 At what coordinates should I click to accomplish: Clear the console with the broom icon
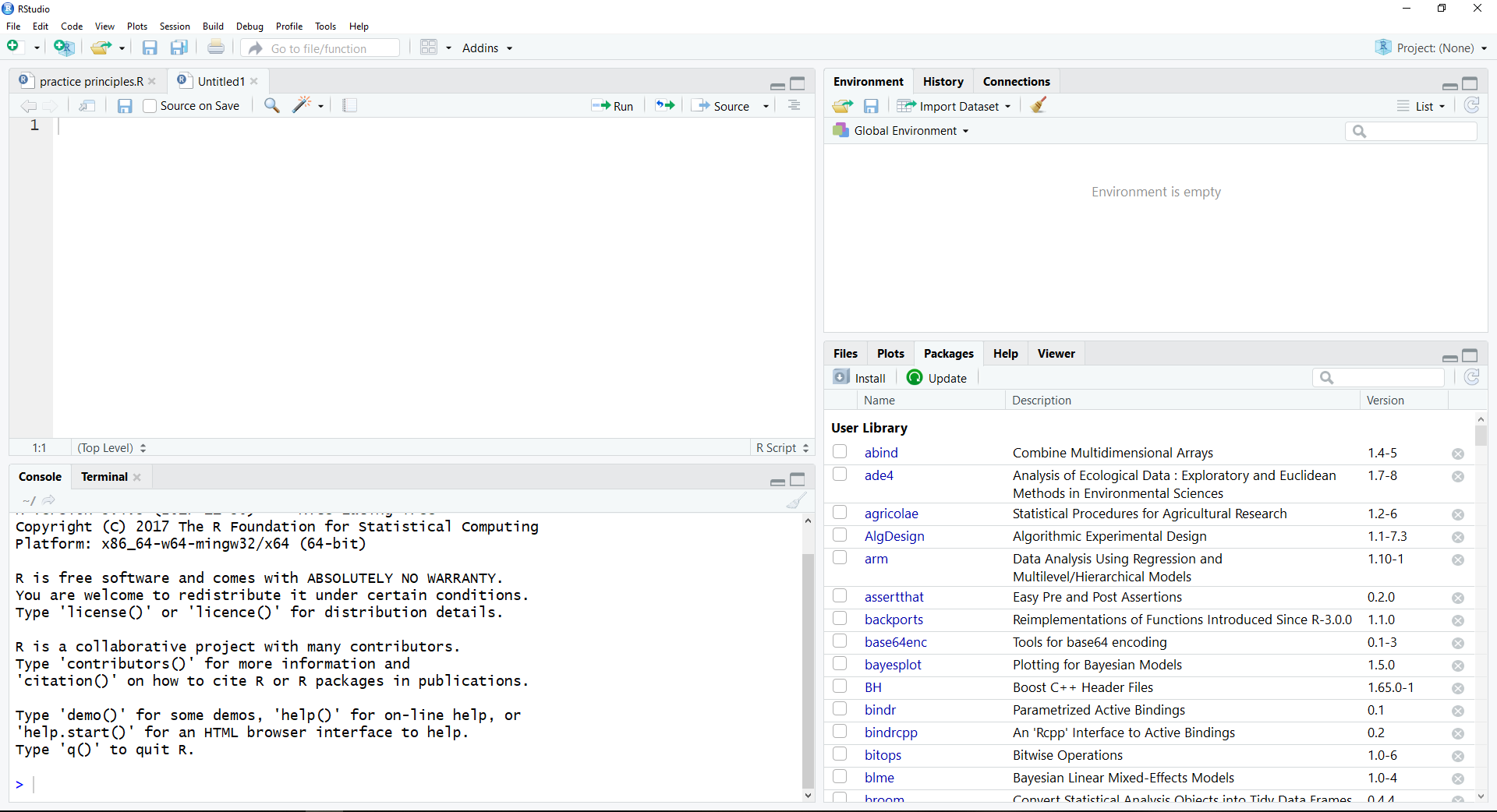(x=795, y=500)
